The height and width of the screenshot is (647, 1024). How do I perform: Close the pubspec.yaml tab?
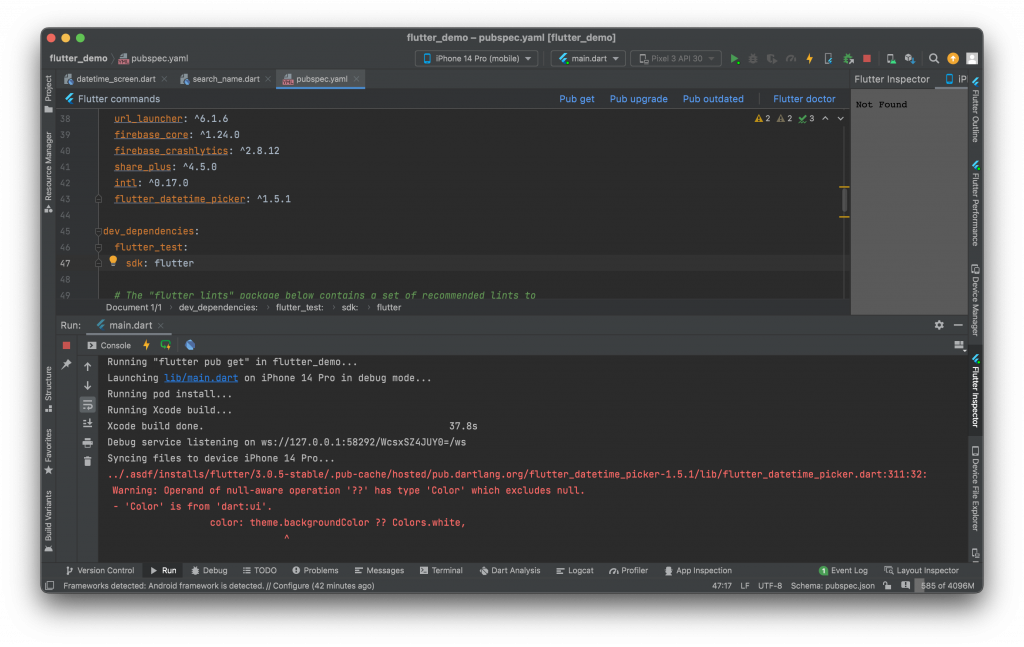tap(357, 79)
